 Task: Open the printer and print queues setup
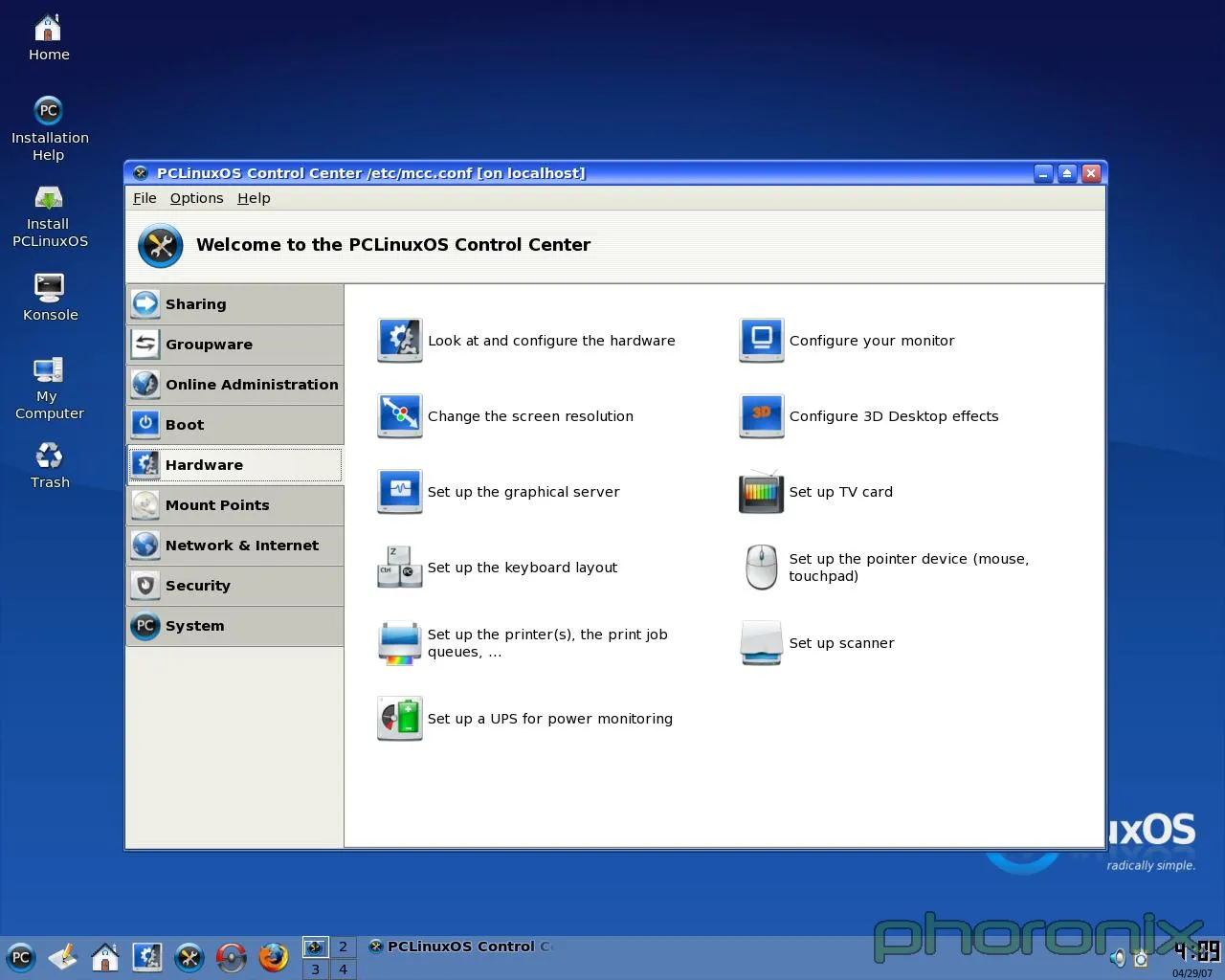pos(523,643)
